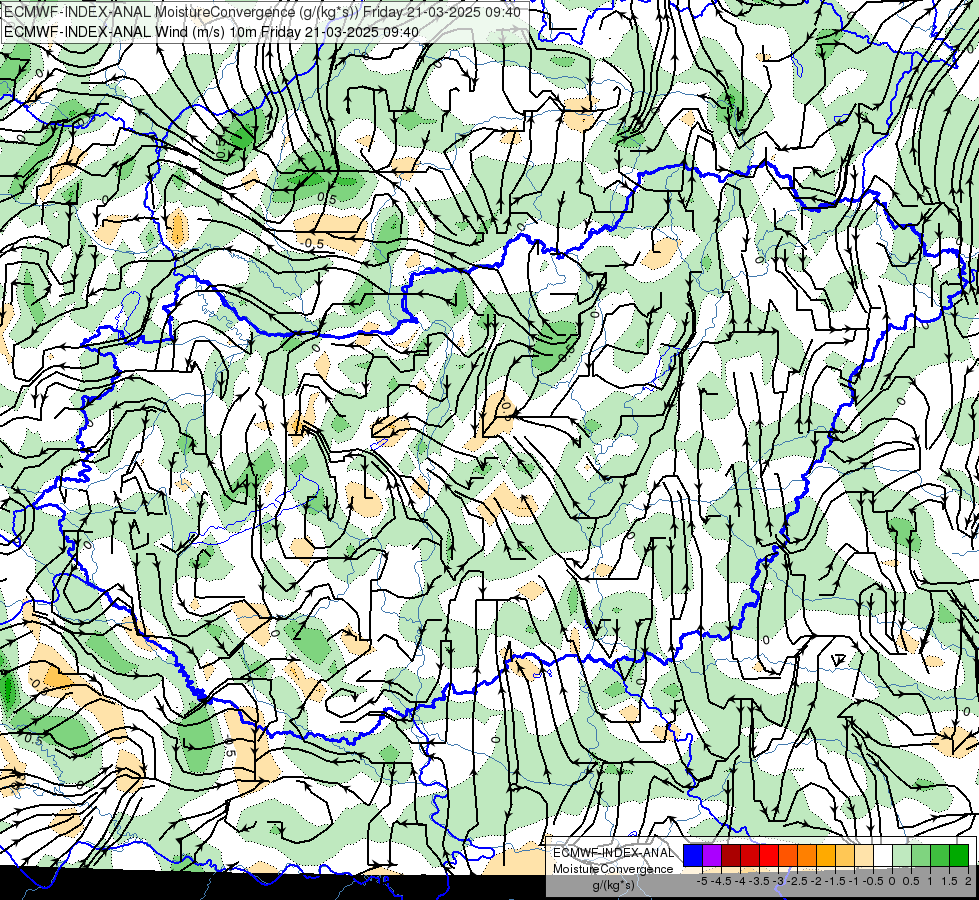
Task: Click the legend tick value 1.5
Action: coord(950,881)
